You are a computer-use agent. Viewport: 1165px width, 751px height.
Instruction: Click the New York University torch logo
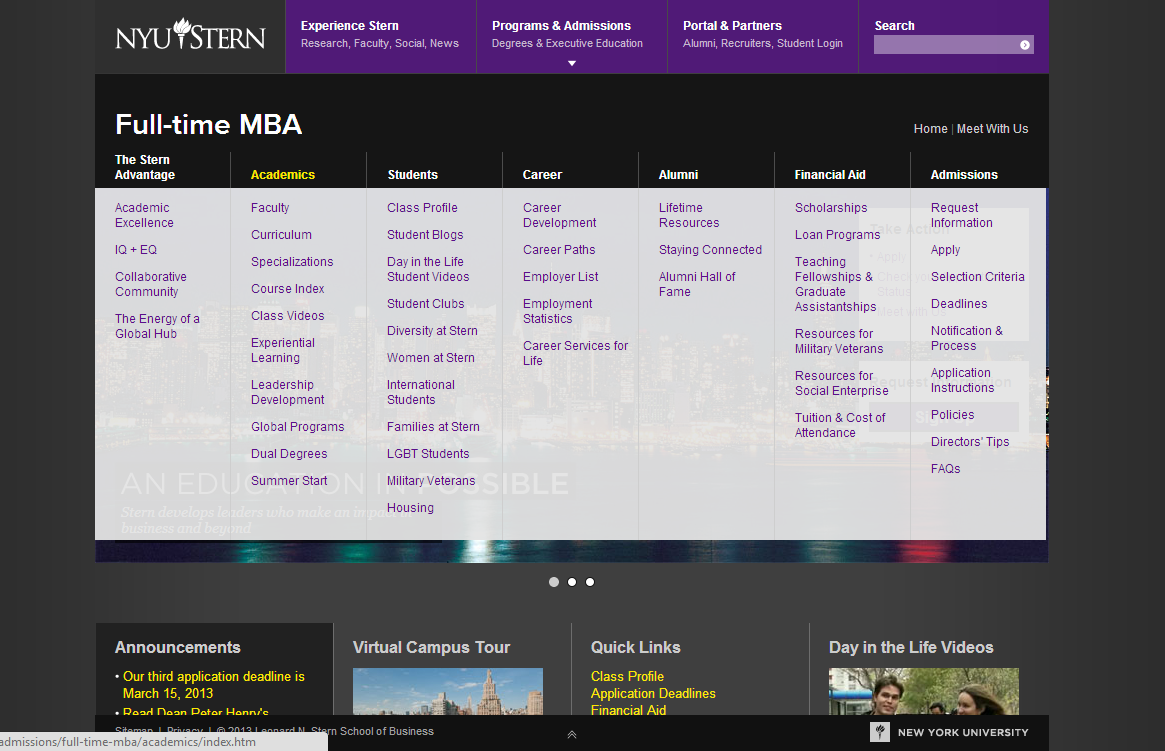[879, 733]
